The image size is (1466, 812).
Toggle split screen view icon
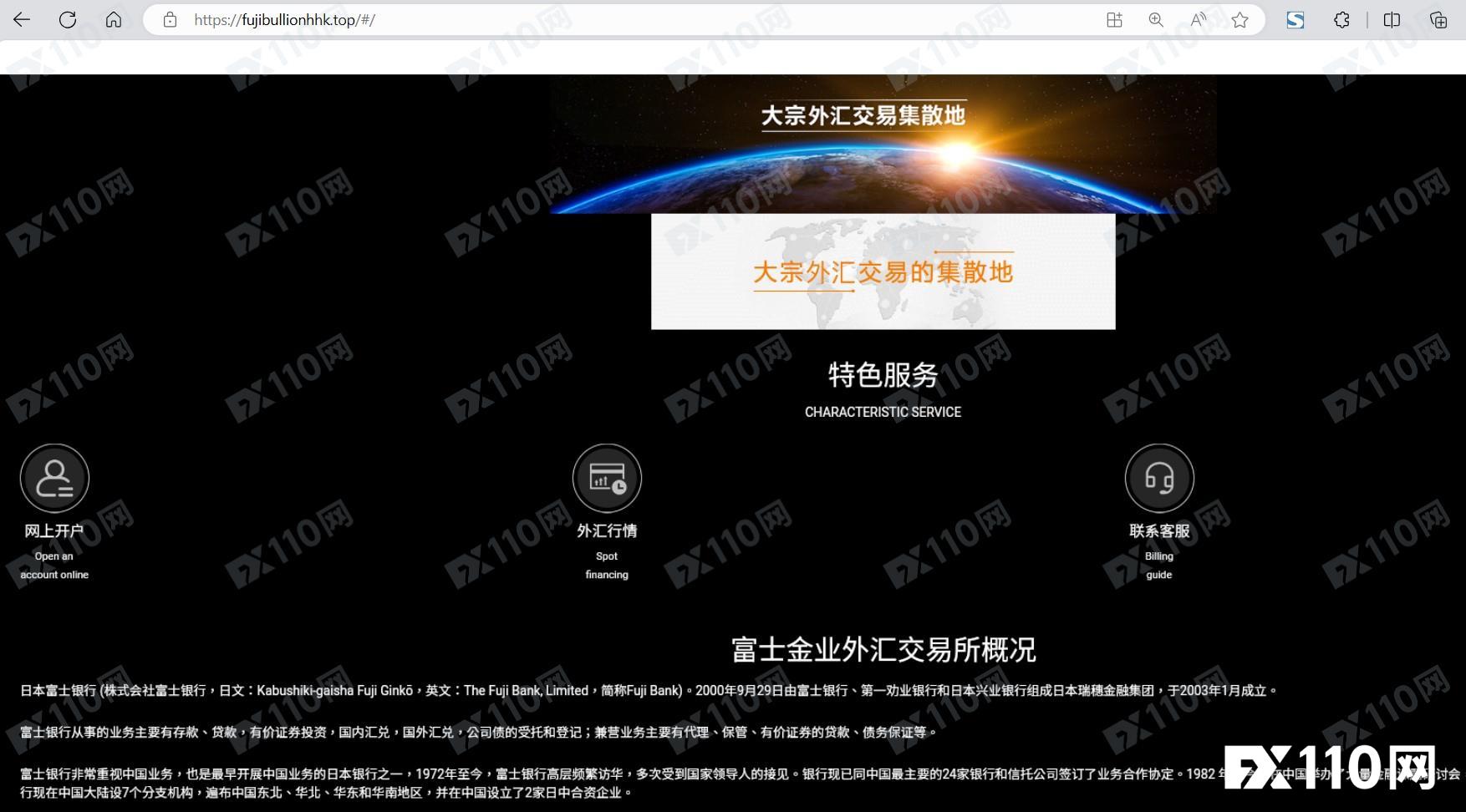click(1392, 20)
